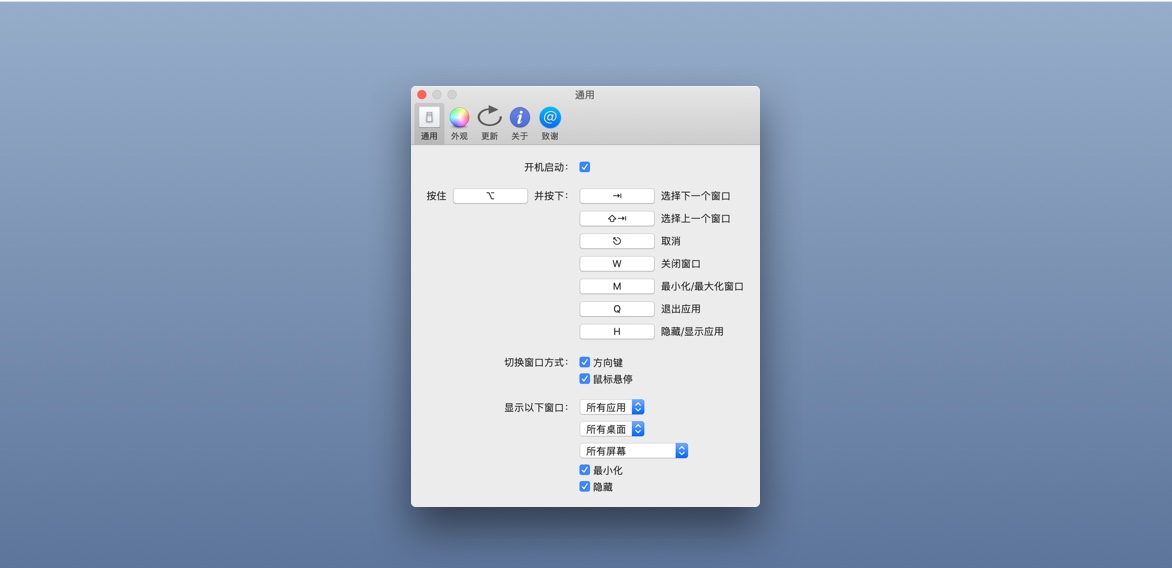The image size is (1172, 568).
Task: Click the 开机启动 label text
Action: pos(546,167)
